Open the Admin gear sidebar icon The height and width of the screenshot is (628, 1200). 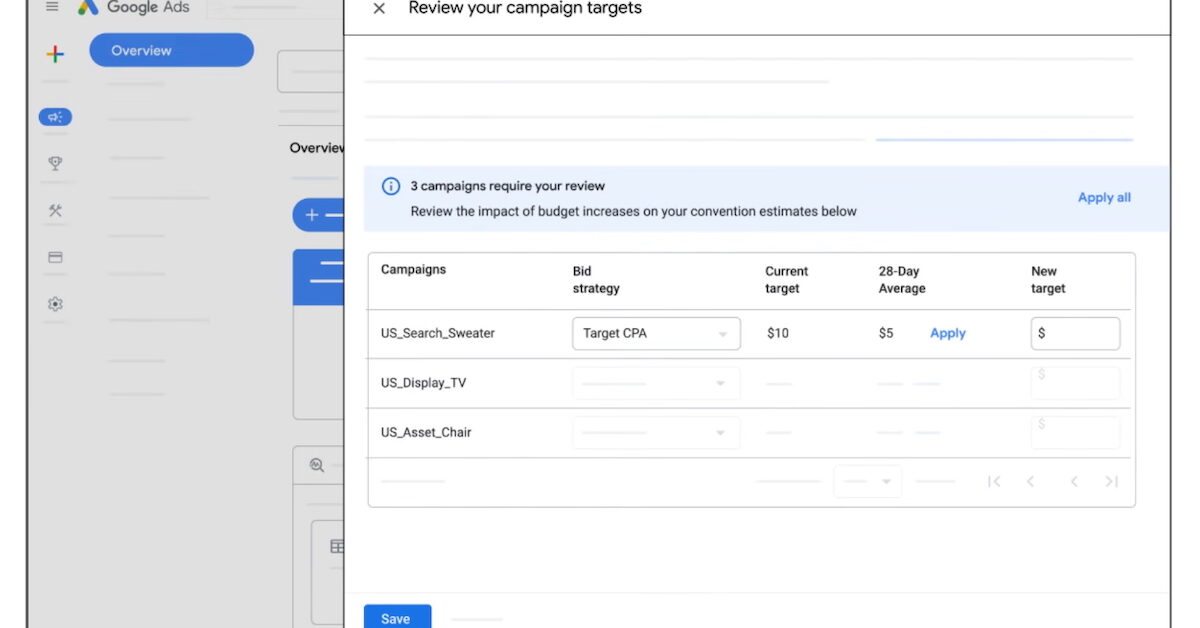click(56, 304)
